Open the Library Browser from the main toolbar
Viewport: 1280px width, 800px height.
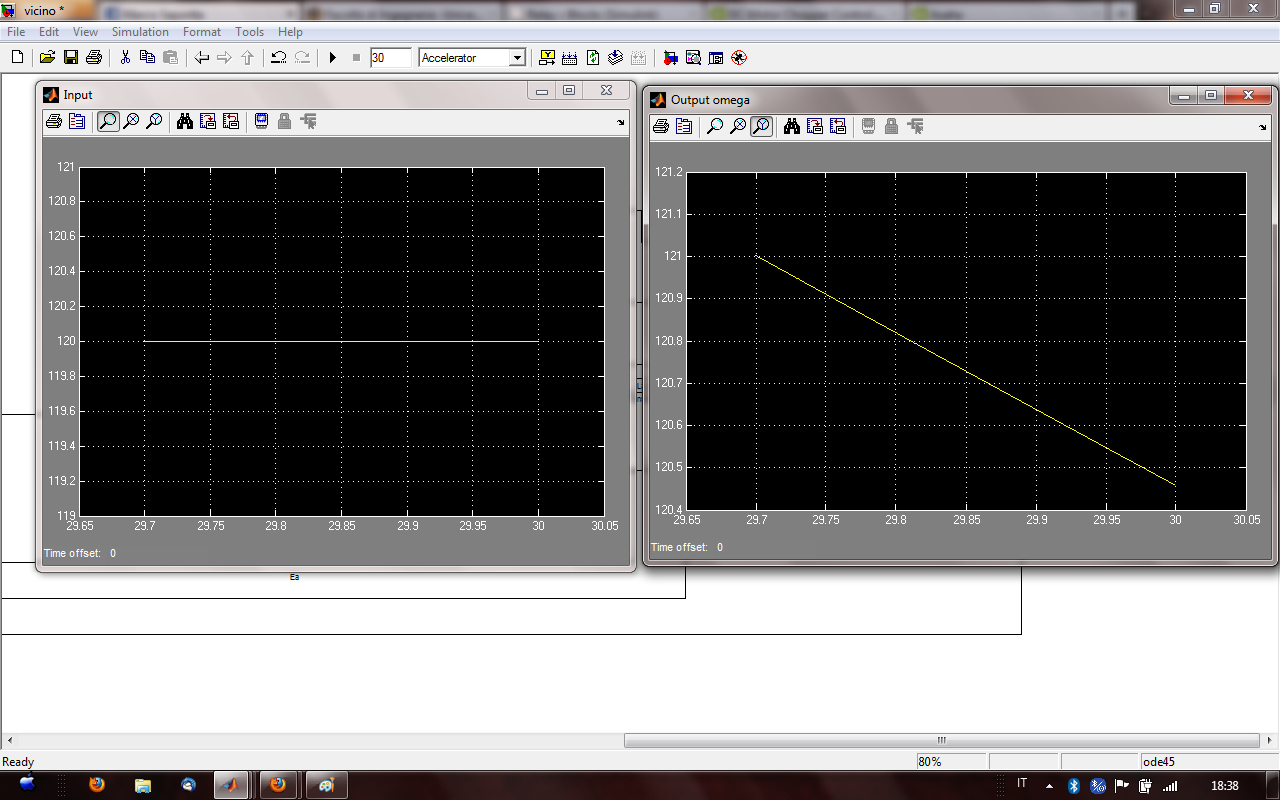[669, 58]
